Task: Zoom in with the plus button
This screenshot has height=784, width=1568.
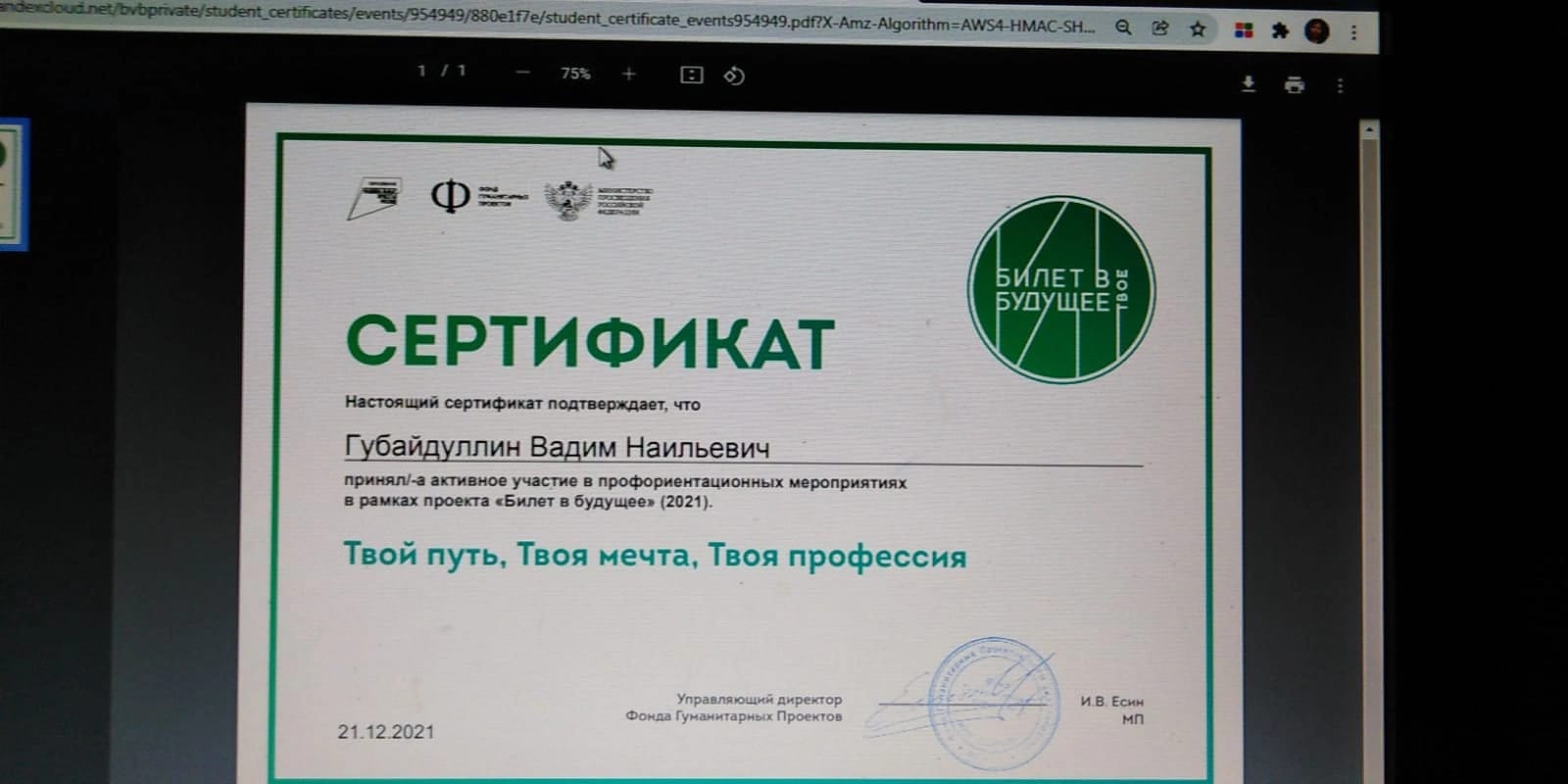Action: (x=629, y=73)
